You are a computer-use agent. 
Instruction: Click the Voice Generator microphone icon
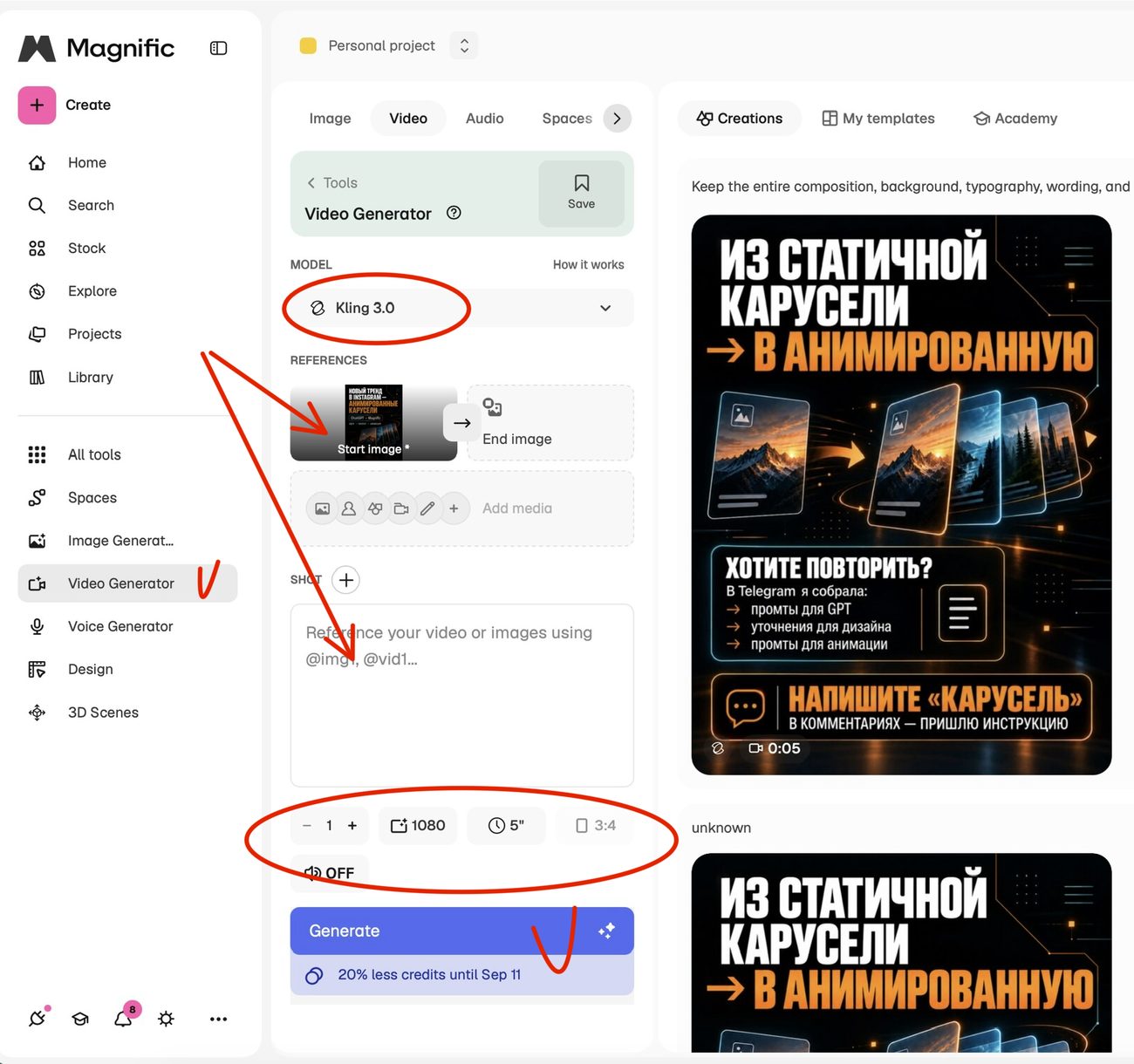click(37, 626)
